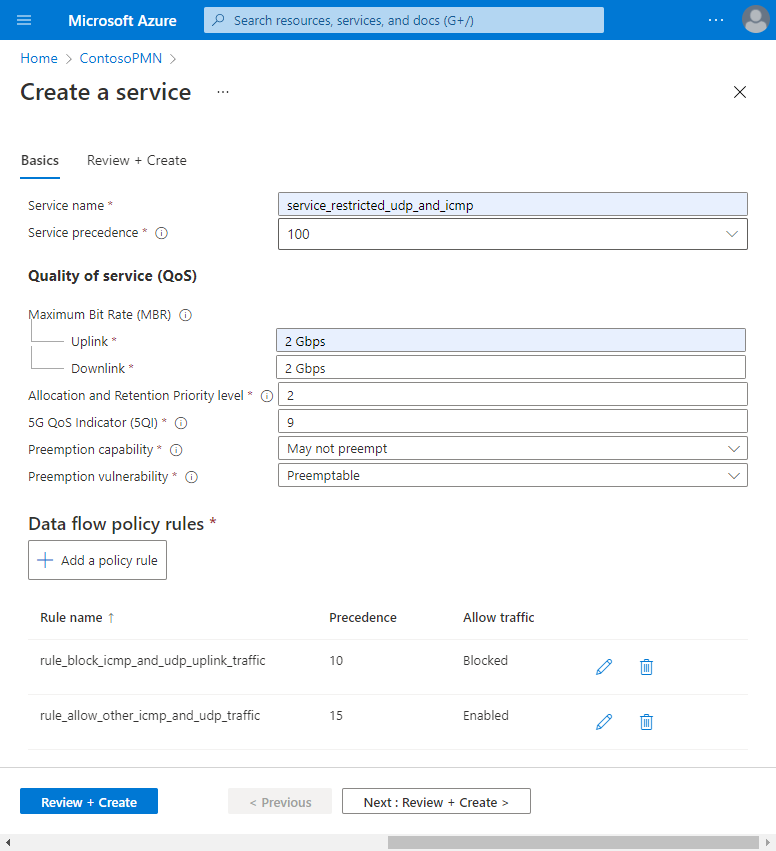The width and height of the screenshot is (776, 851).
Task: Click the search icon in the top bar
Action: (x=218, y=19)
